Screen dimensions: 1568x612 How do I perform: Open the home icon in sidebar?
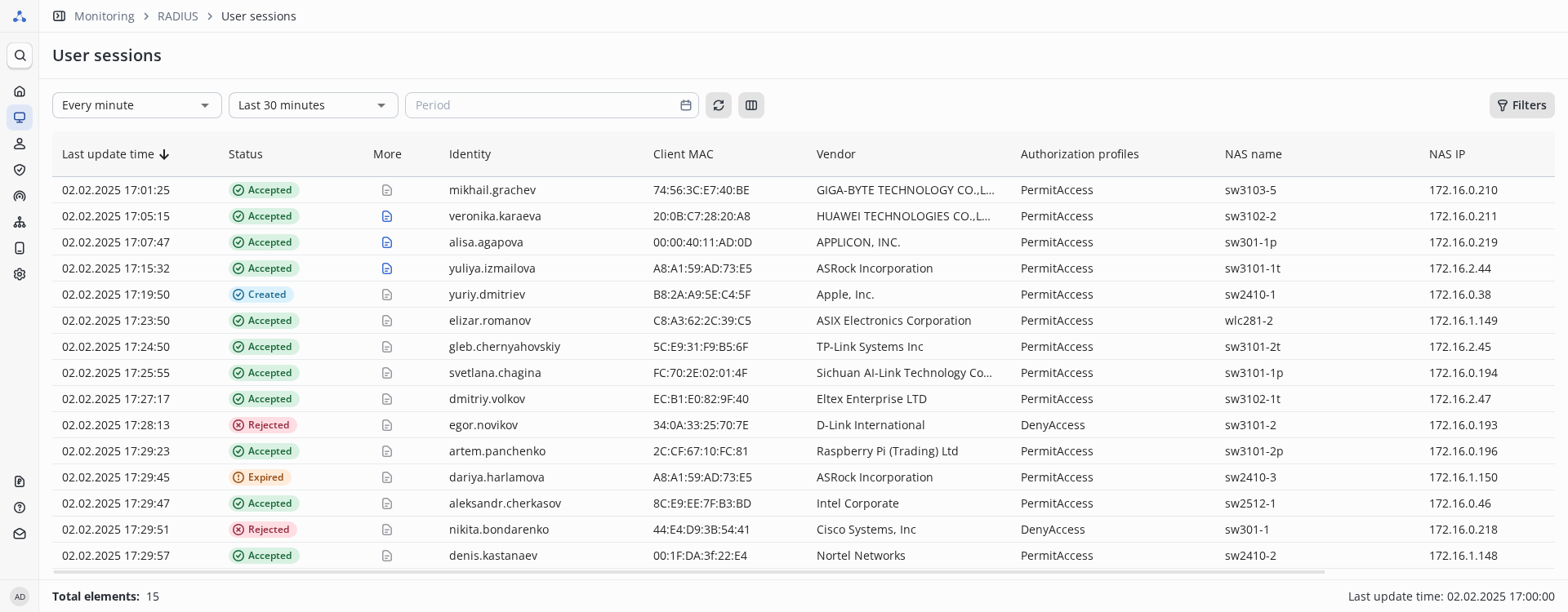click(20, 91)
